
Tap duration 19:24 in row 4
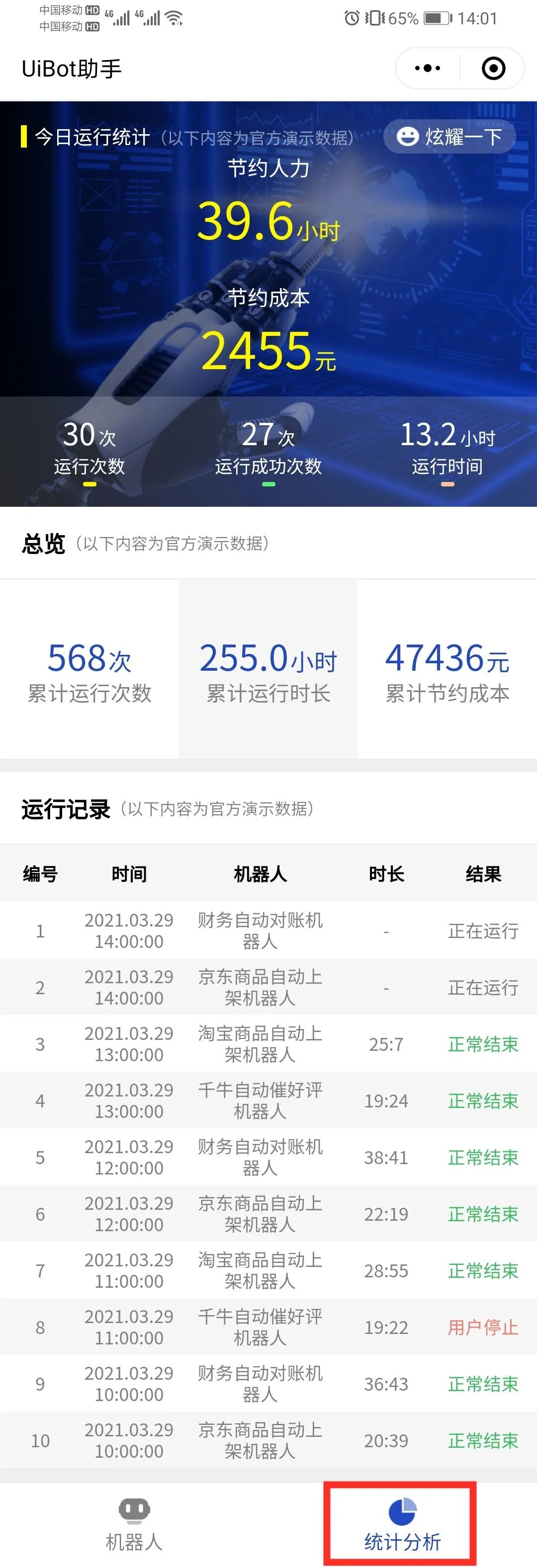point(386,1101)
